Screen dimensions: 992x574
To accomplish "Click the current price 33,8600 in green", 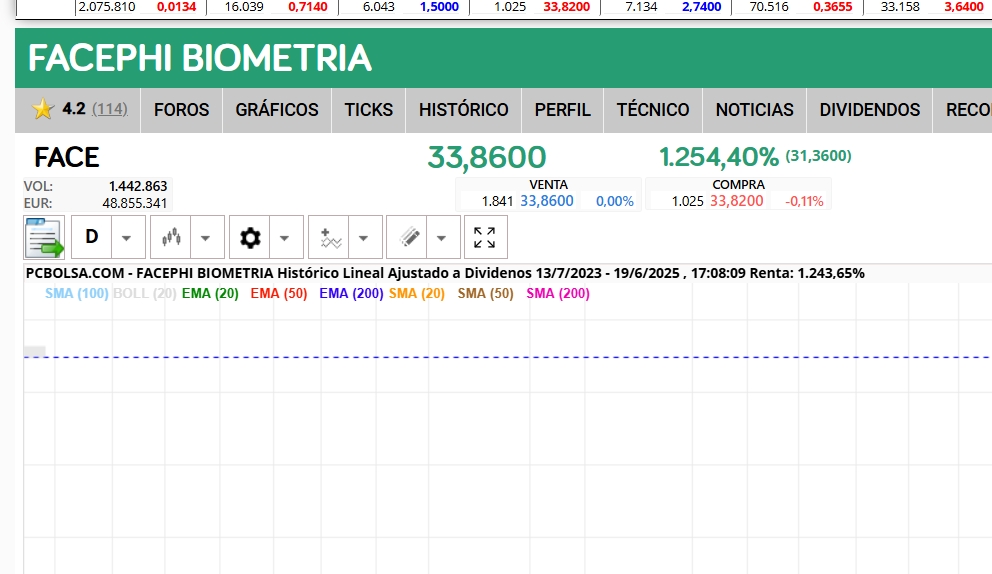I will (x=487, y=158).
